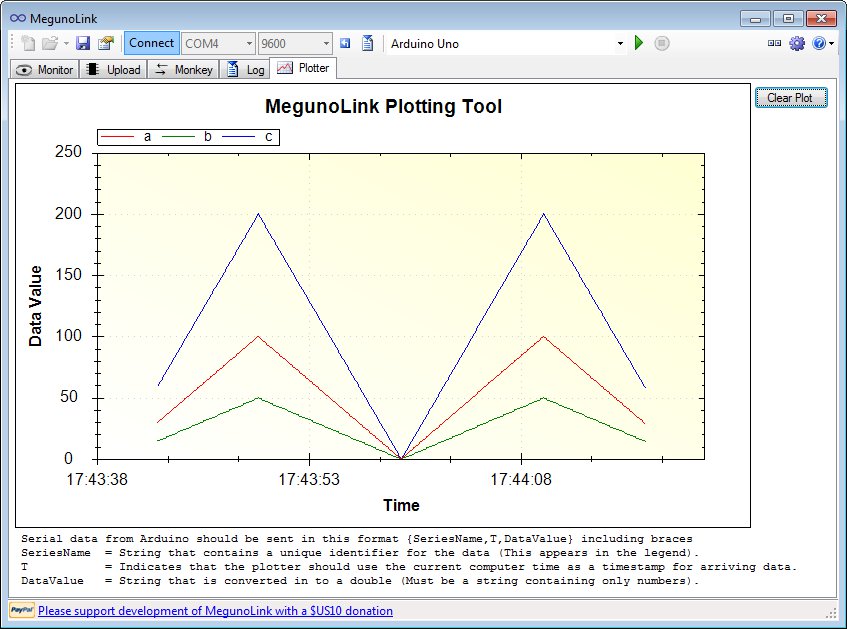Click the project properties icon beside Save
847x629 pixels.
coord(105,43)
